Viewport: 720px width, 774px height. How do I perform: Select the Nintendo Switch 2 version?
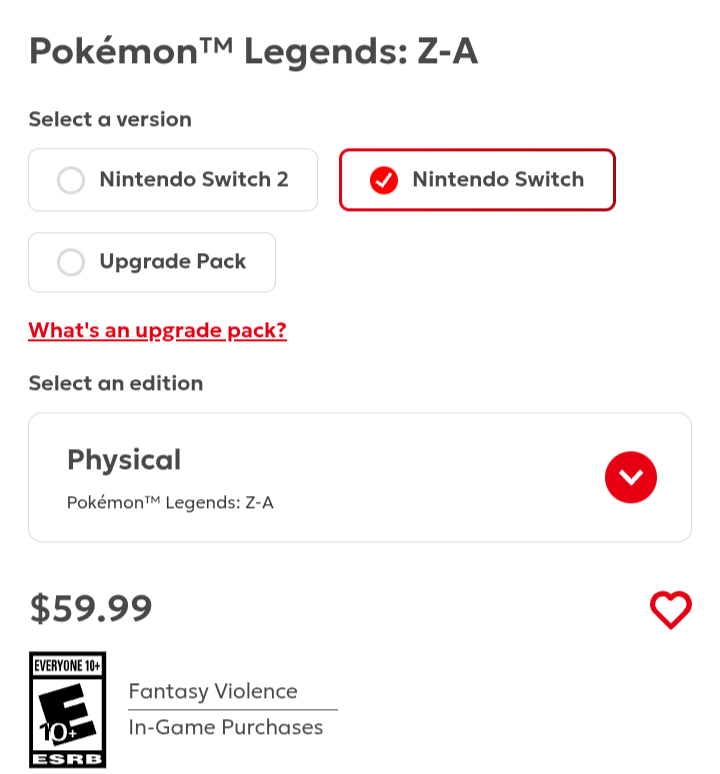click(x=173, y=180)
